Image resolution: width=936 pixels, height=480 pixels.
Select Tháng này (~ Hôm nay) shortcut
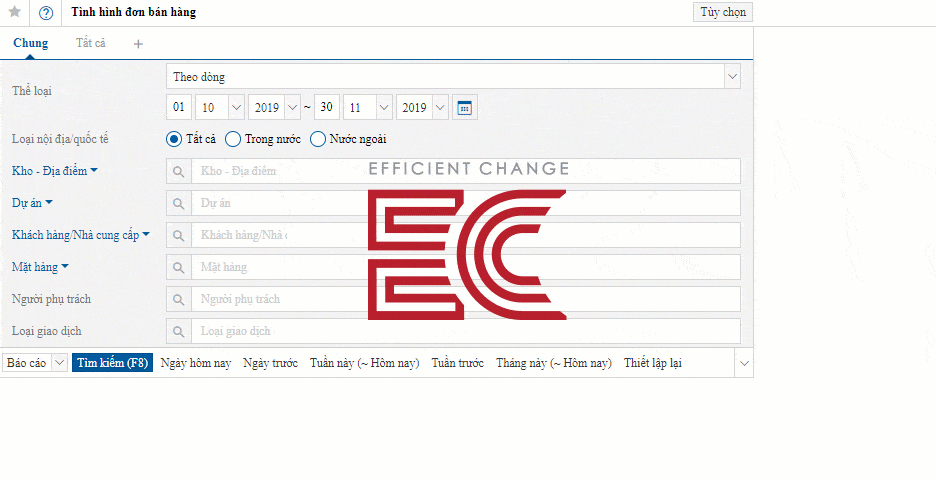pyautogui.click(x=554, y=363)
